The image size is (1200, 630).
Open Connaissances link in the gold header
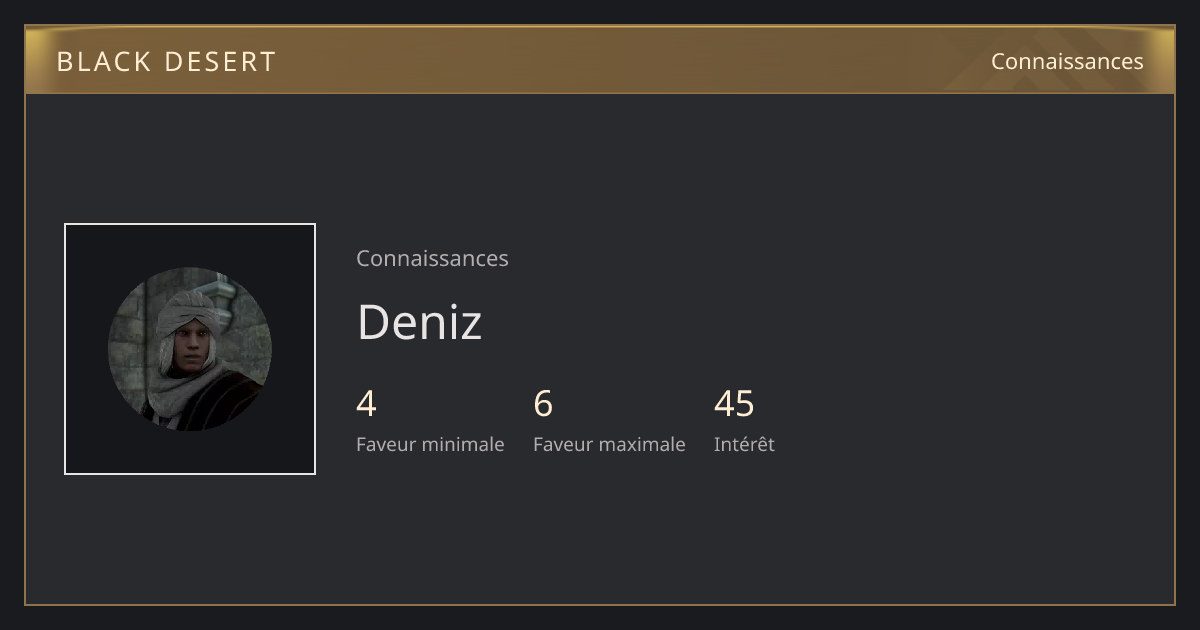tap(1067, 61)
